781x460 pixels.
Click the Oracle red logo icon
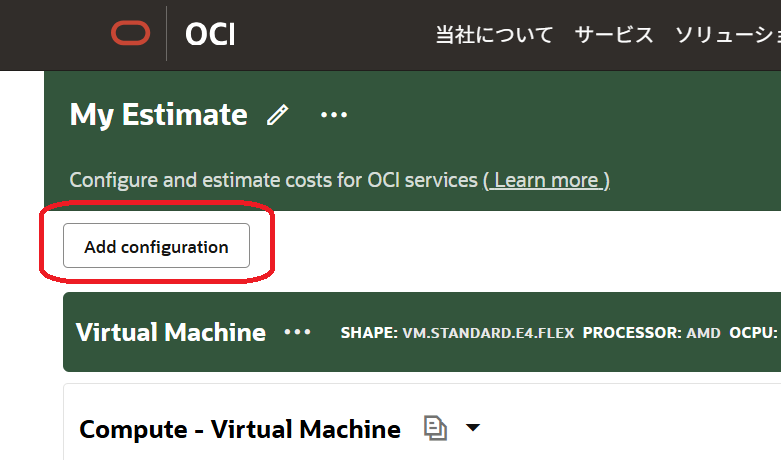pyautogui.click(x=130, y=33)
